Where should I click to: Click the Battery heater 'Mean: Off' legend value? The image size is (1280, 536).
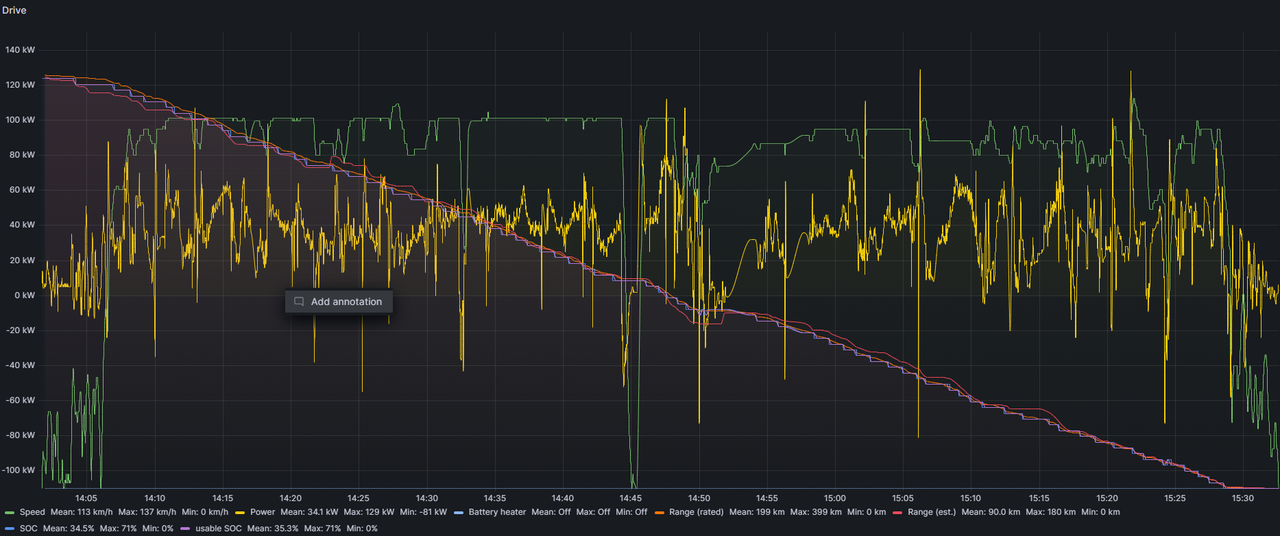coord(551,512)
